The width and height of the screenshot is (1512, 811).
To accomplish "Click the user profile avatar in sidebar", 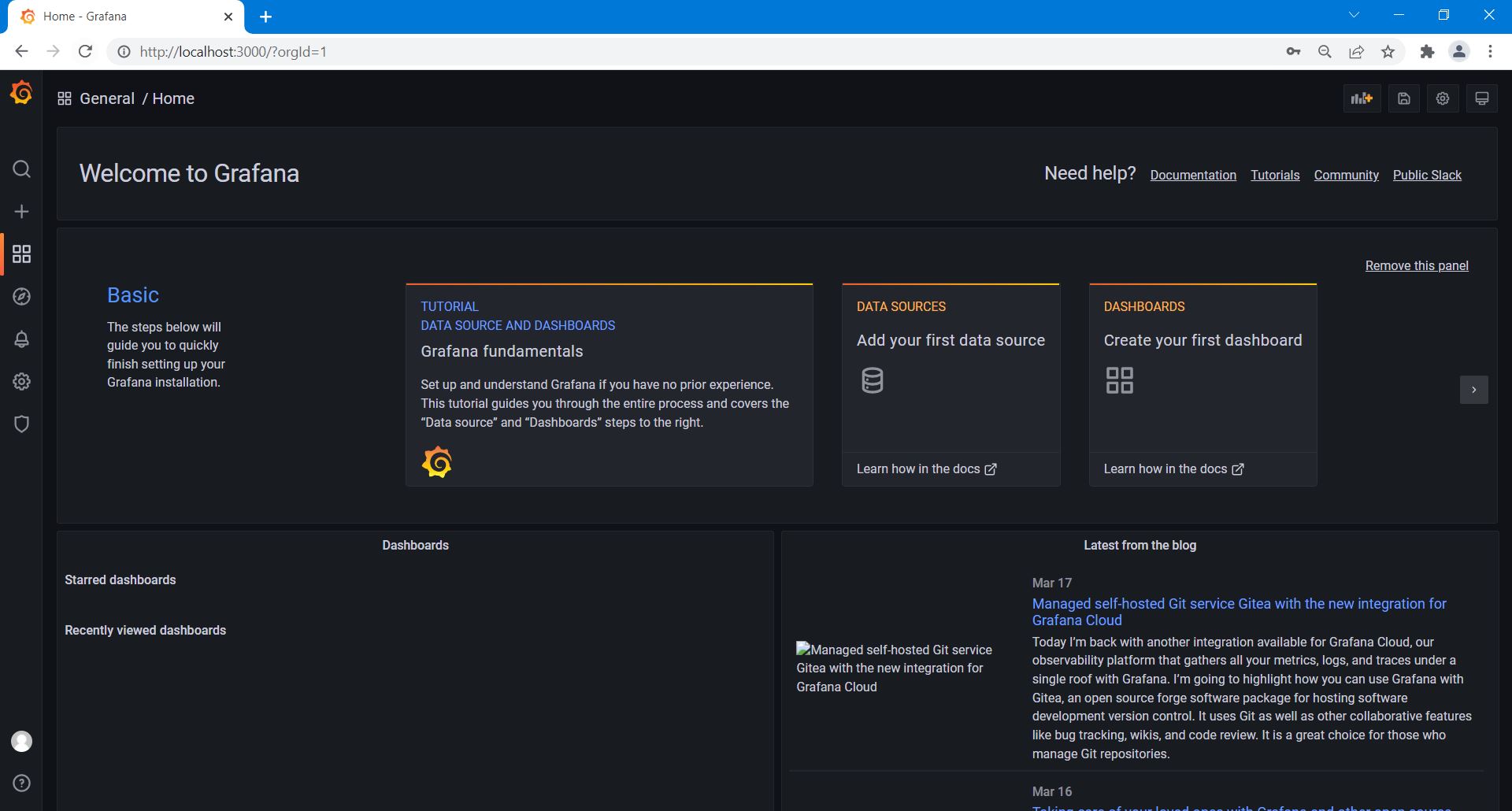I will 21,741.
